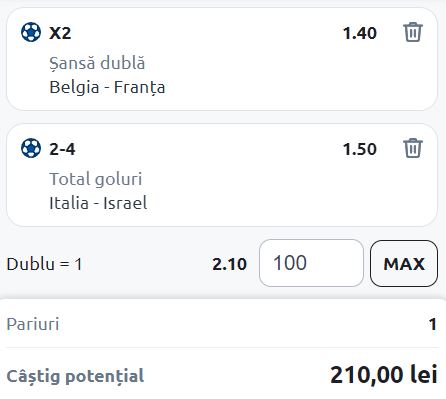
Task: Click the 1.50 odds value
Action: point(360,149)
